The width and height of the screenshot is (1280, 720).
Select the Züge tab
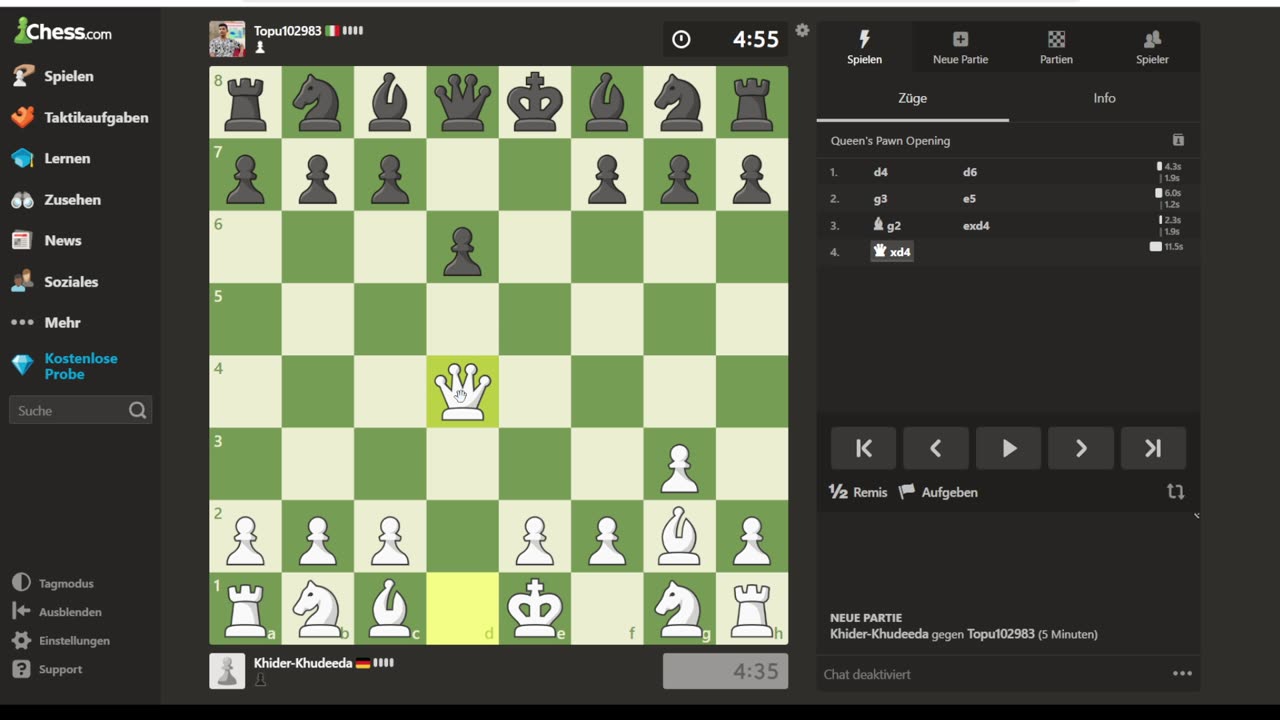coord(912,98)
